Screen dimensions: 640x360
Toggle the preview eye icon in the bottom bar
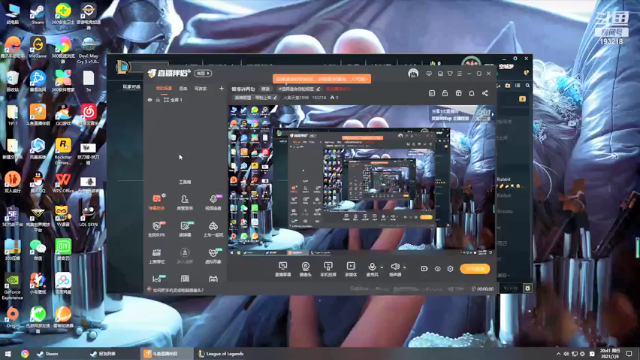pos(438,269)
